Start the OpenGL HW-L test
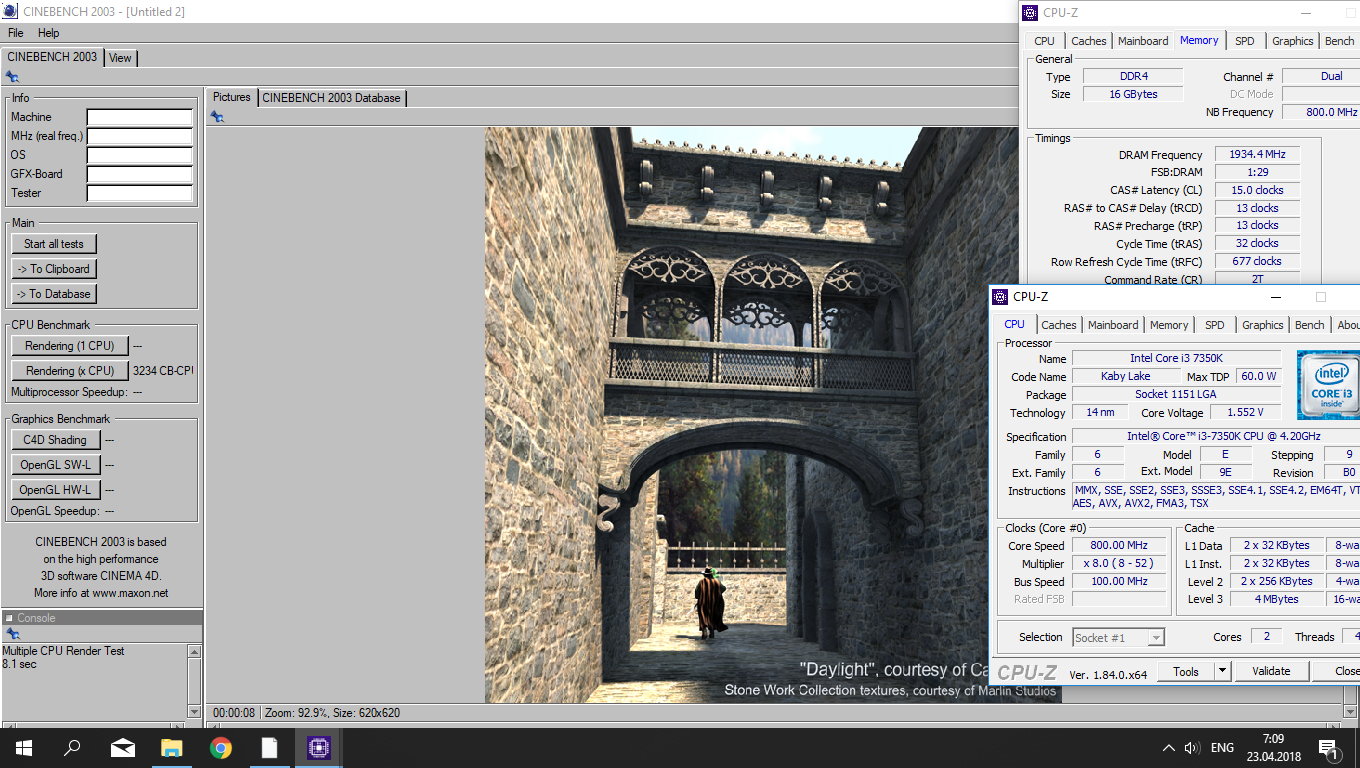 [55, 490]
